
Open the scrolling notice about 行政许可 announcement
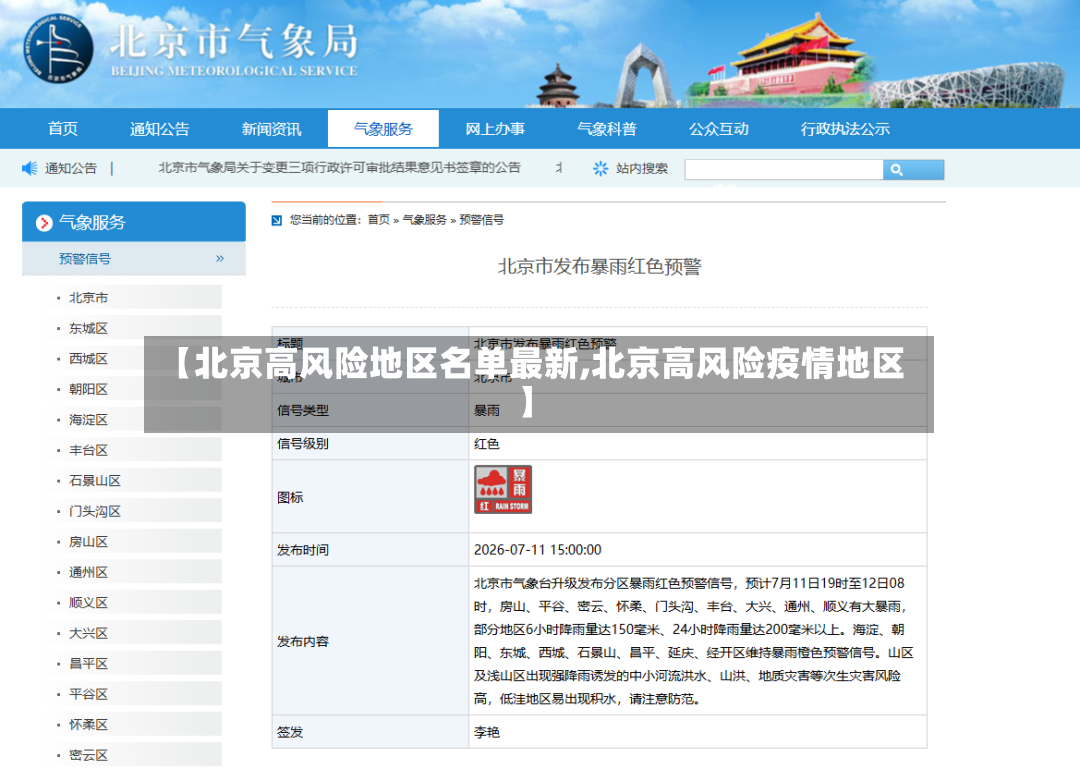click(340, 167)
